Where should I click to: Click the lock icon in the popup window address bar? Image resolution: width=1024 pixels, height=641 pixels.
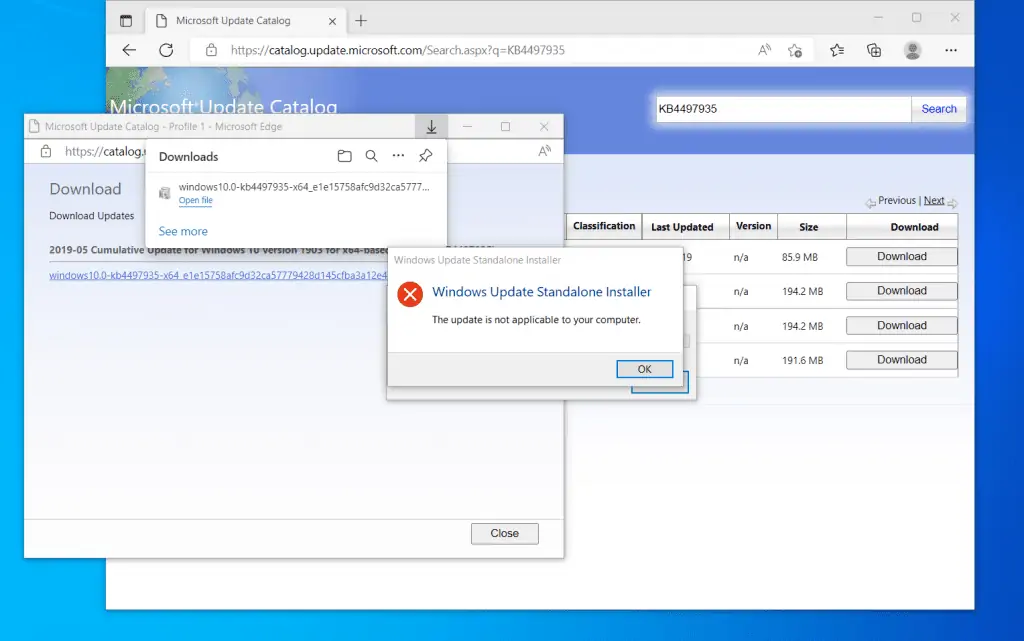pos(46,151)
